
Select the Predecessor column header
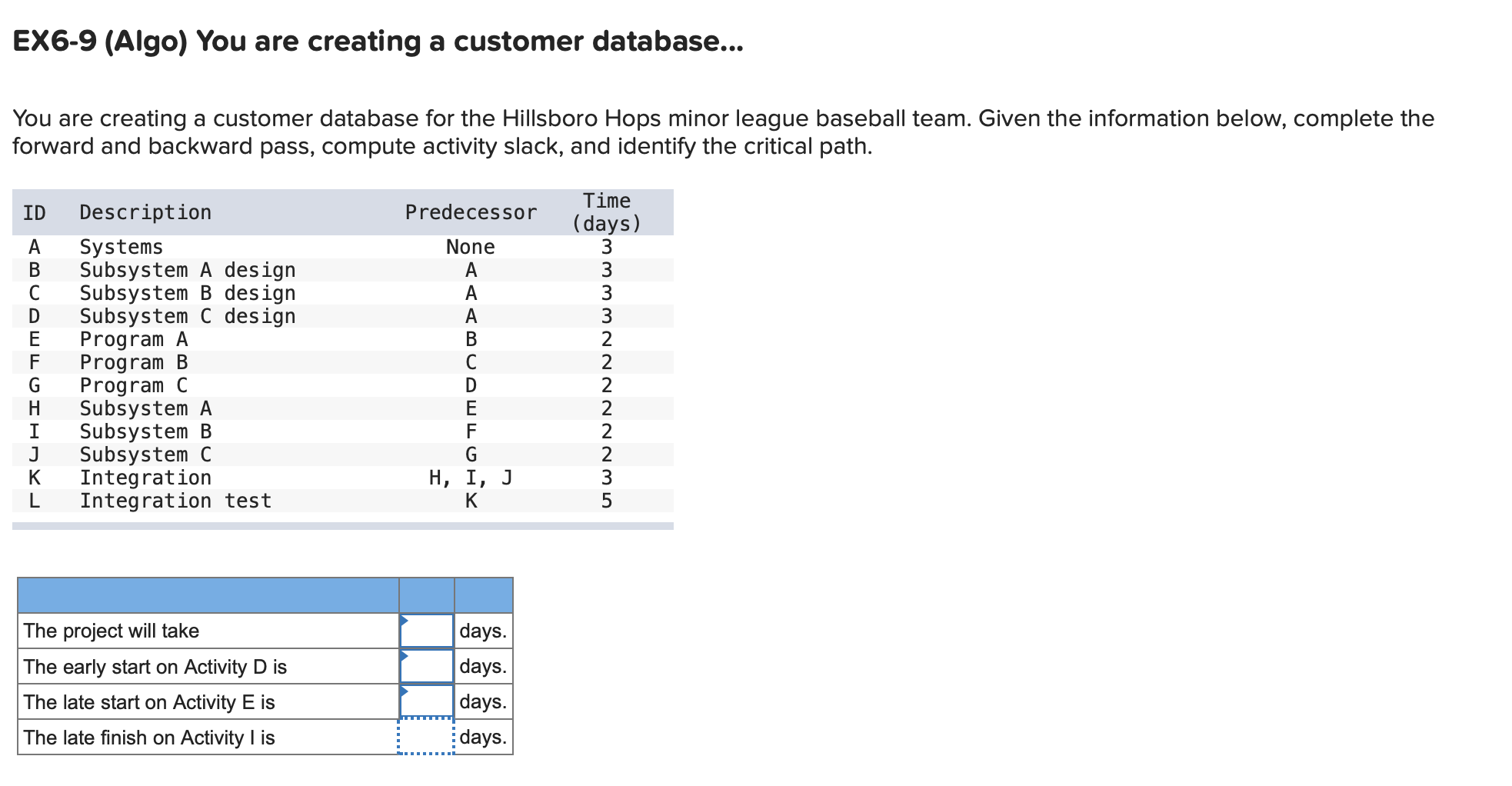click(x=471, y=212)
